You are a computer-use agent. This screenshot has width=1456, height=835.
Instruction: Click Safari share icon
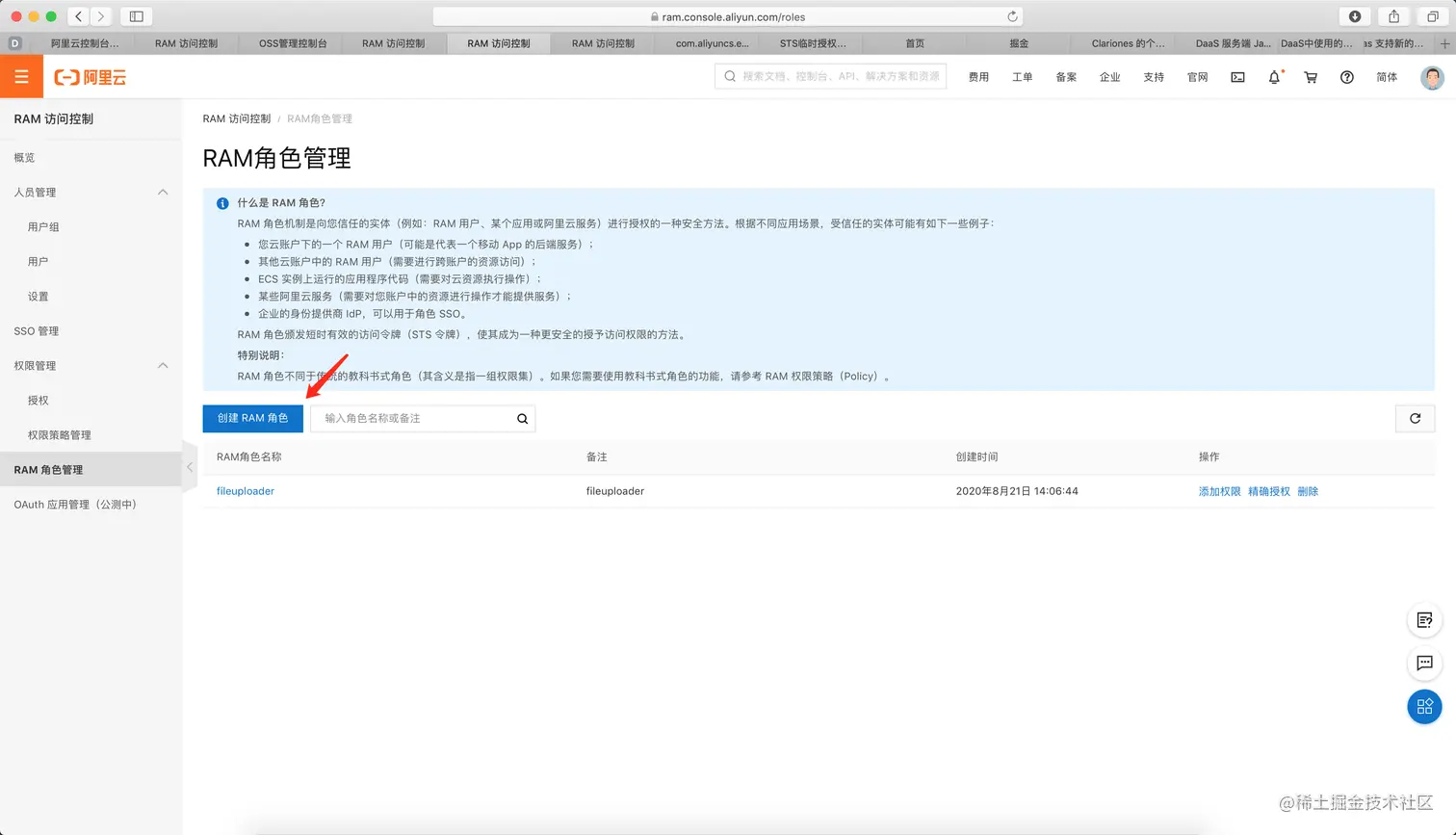tap(1393, 16)
